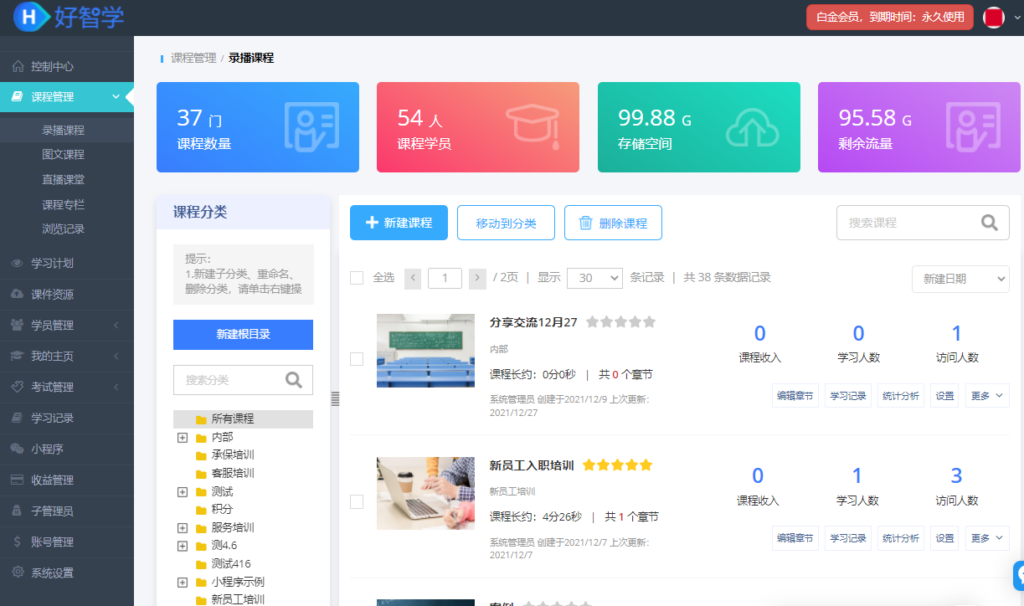
Task: Open the user avatar menu
Action: pos(993,17)
